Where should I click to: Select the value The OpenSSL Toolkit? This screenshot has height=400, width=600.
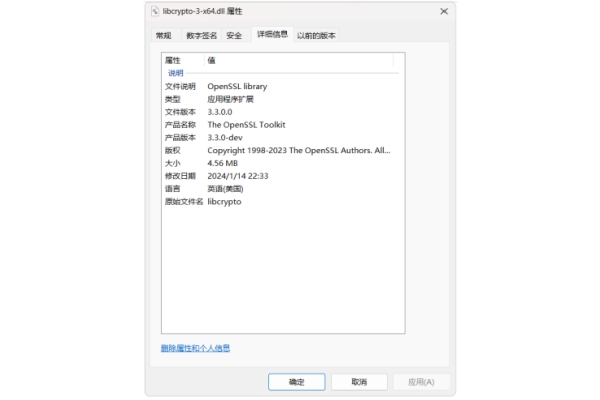(x=246, y=125)
